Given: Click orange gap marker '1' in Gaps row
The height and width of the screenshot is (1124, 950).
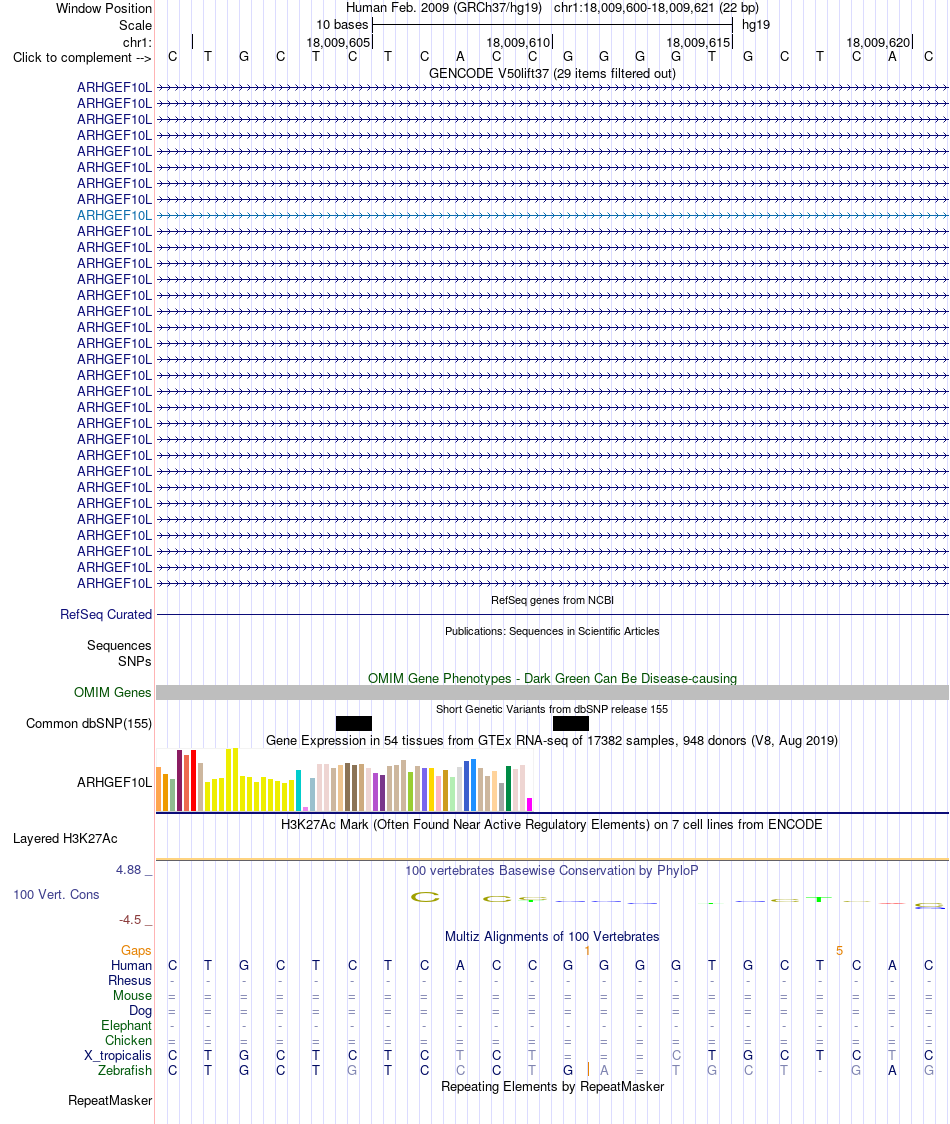Looking at the screenshot, I should click(587, 951).
